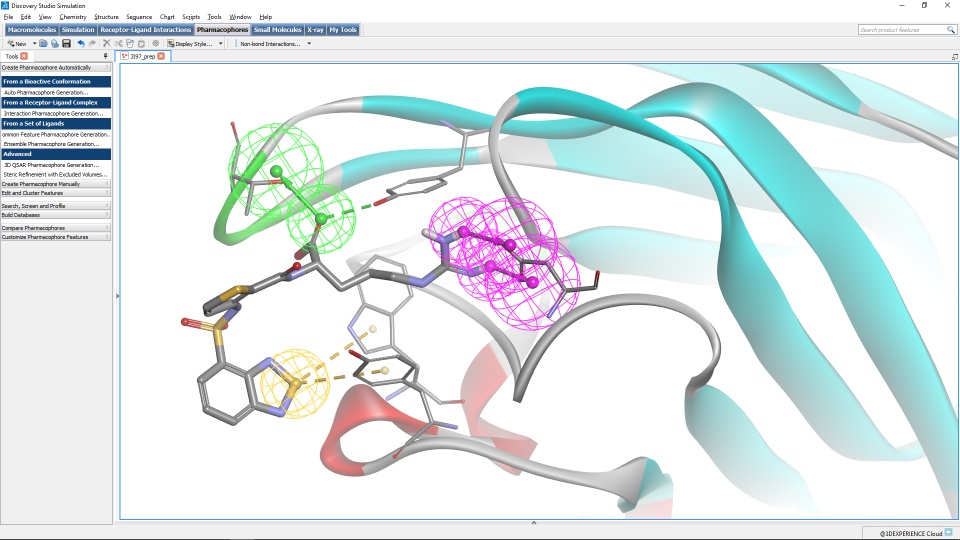This screenshot has height=540, width=960.
Task: Switch to the Simulation tab
Action: pyautogui.click(x=78, y=29)
